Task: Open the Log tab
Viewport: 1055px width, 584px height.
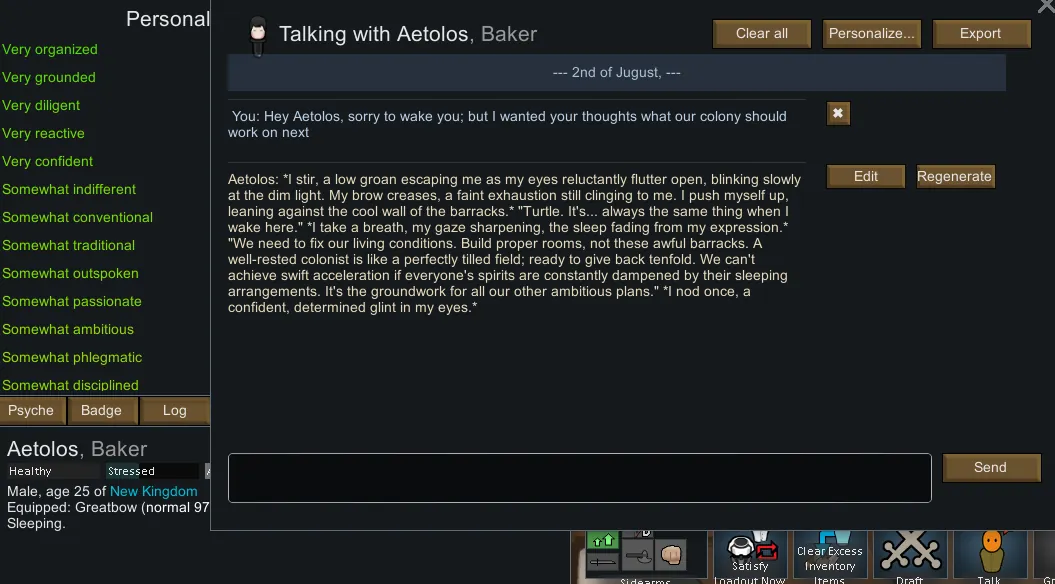Action: click(174, 411)
